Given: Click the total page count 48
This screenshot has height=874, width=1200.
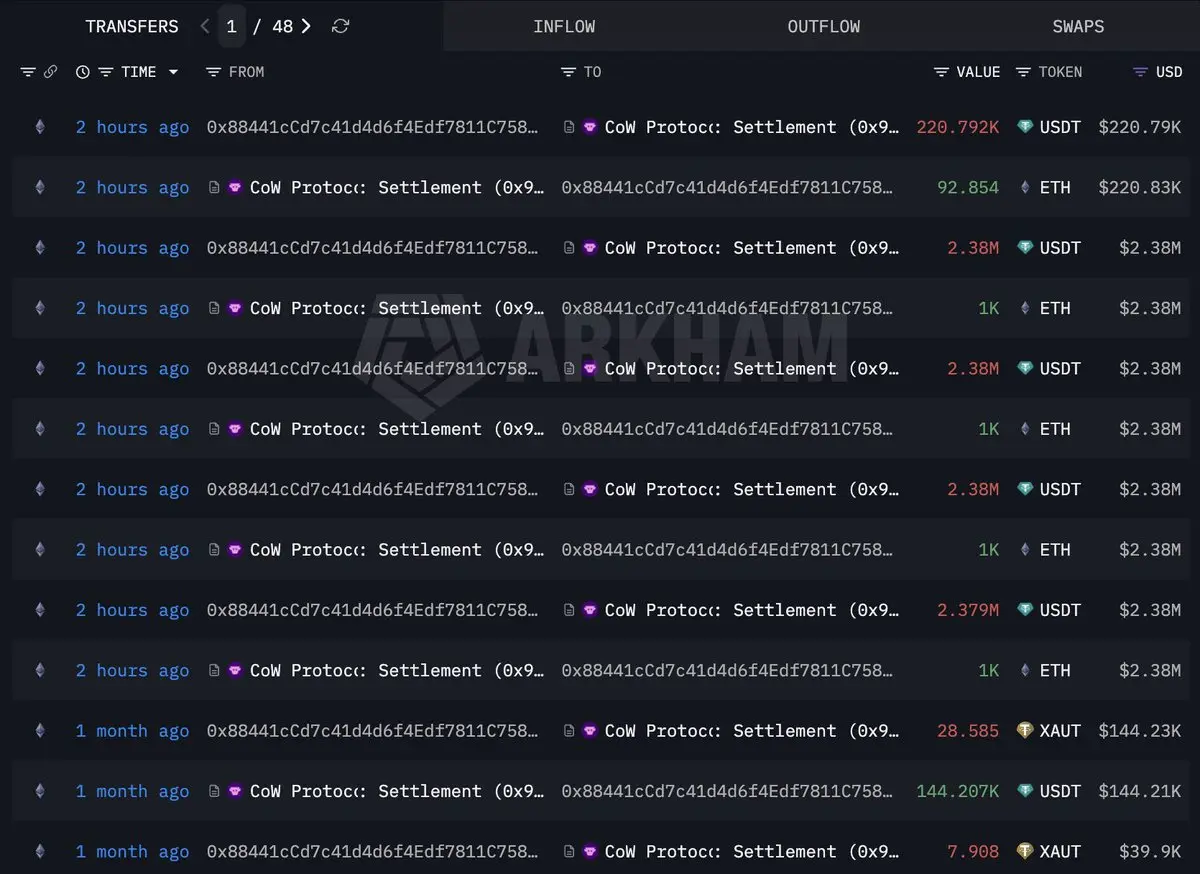Looking at the screenshot, I should pyautogui.click(x=282, y=26).
